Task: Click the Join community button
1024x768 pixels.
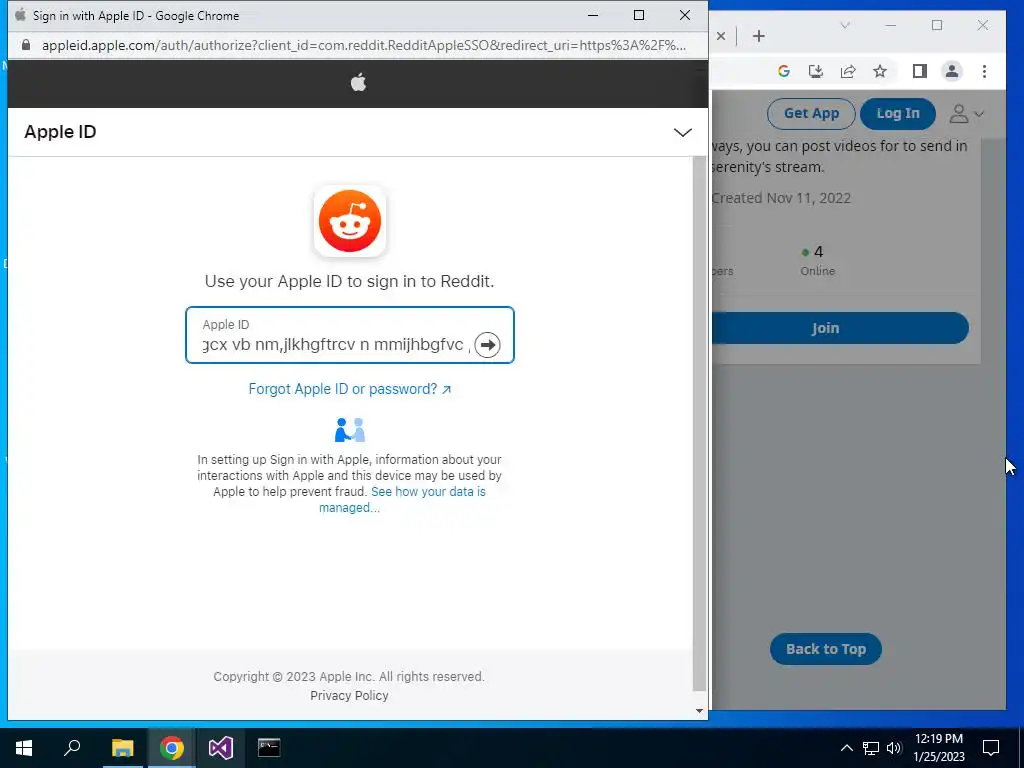Action: pyautogui.click(x=840, y=328)
